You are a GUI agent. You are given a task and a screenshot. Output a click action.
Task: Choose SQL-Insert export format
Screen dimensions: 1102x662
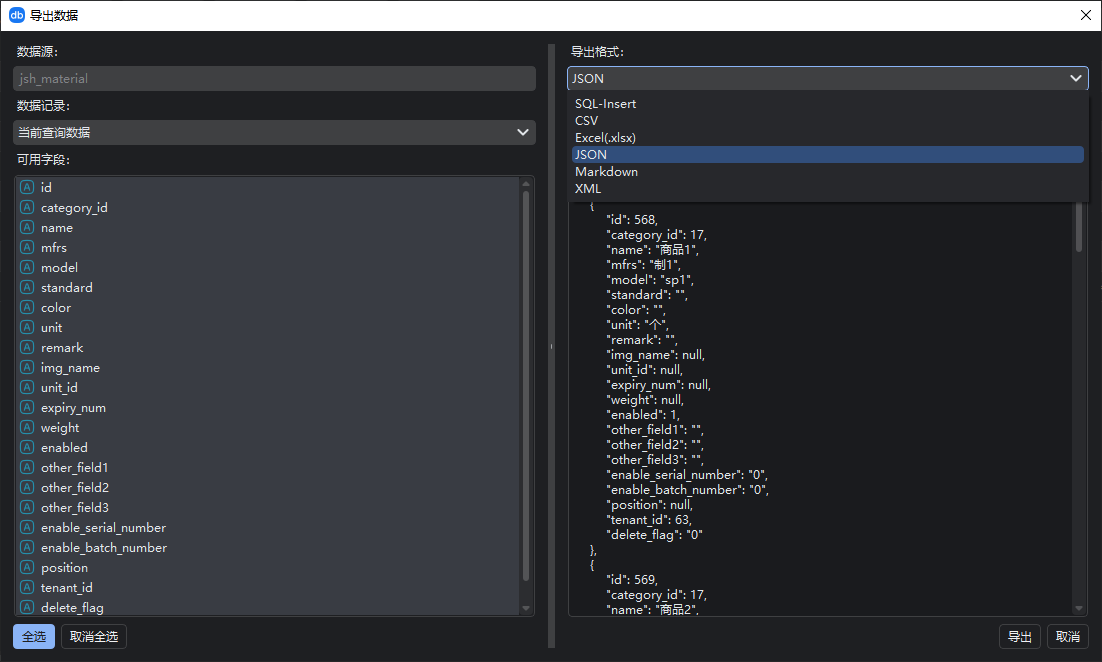pyautogui.click(x=827, y=103)
